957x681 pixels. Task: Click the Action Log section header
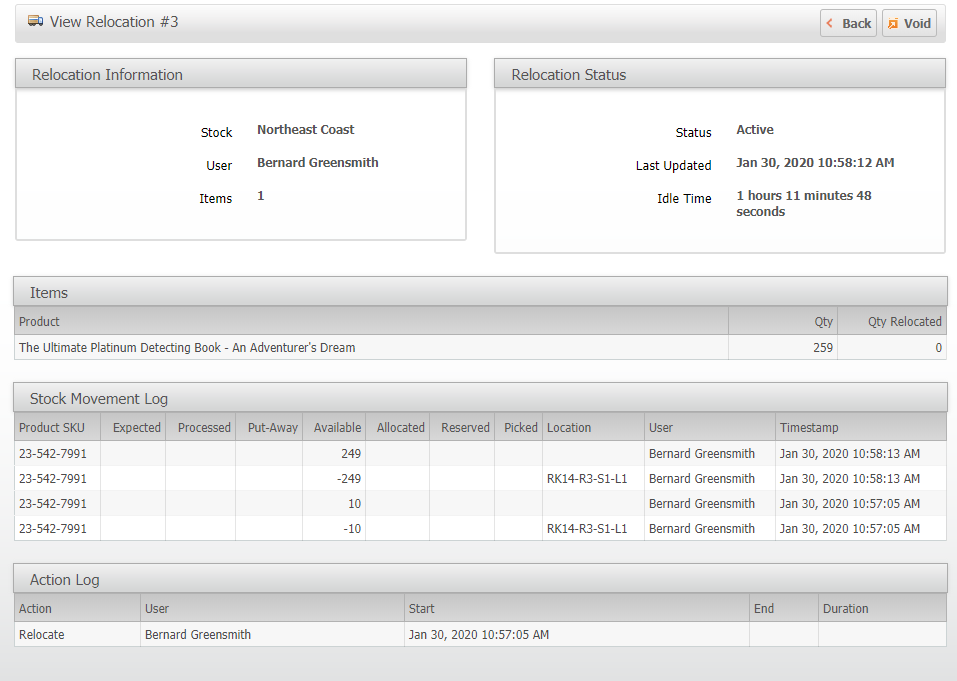coord(480,579)
